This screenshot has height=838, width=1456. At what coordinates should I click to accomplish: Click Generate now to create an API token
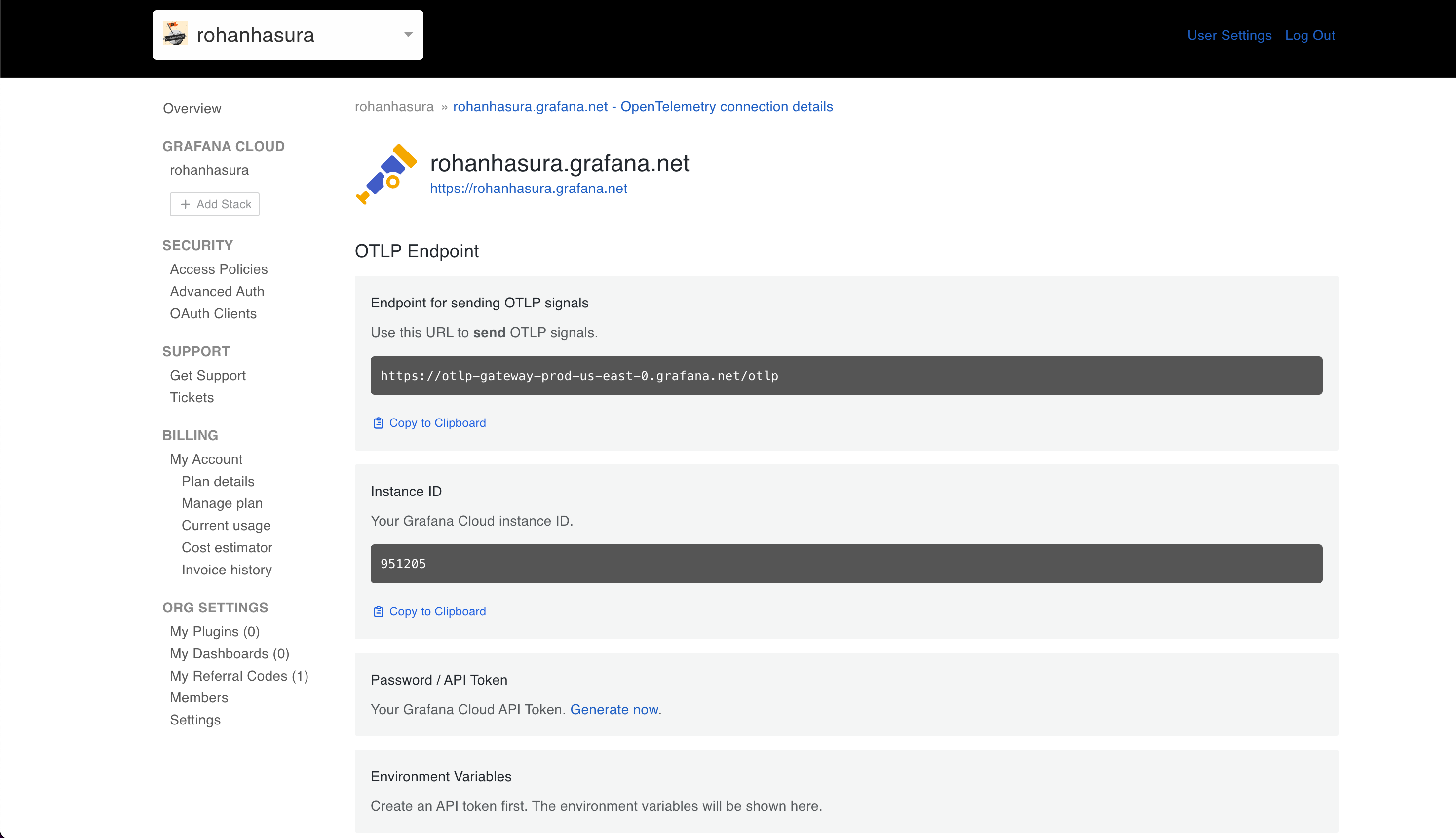[614, 709]
